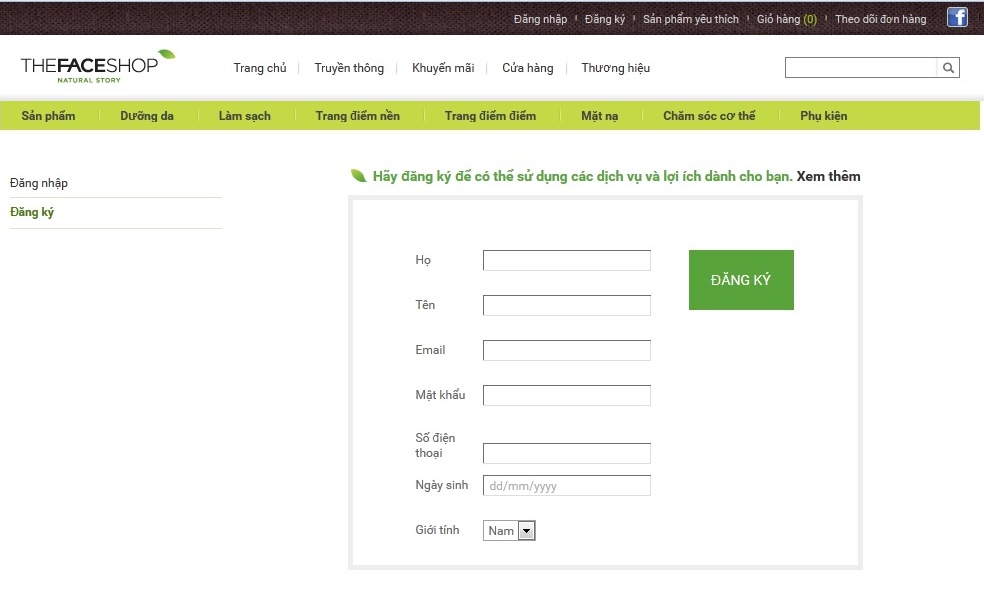
Task: Focus the Số điện thoại input field
Action: (567, 454)
